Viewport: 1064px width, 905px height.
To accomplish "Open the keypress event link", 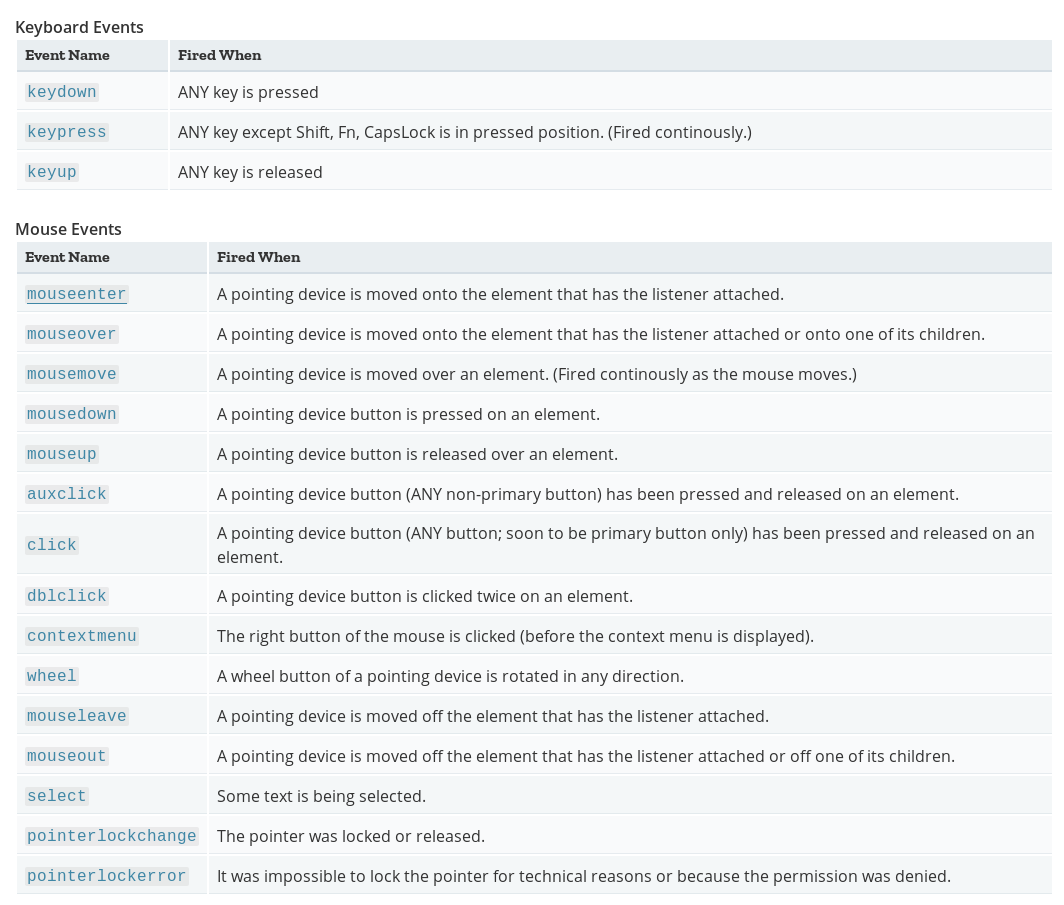I will (x=66, y=132).
